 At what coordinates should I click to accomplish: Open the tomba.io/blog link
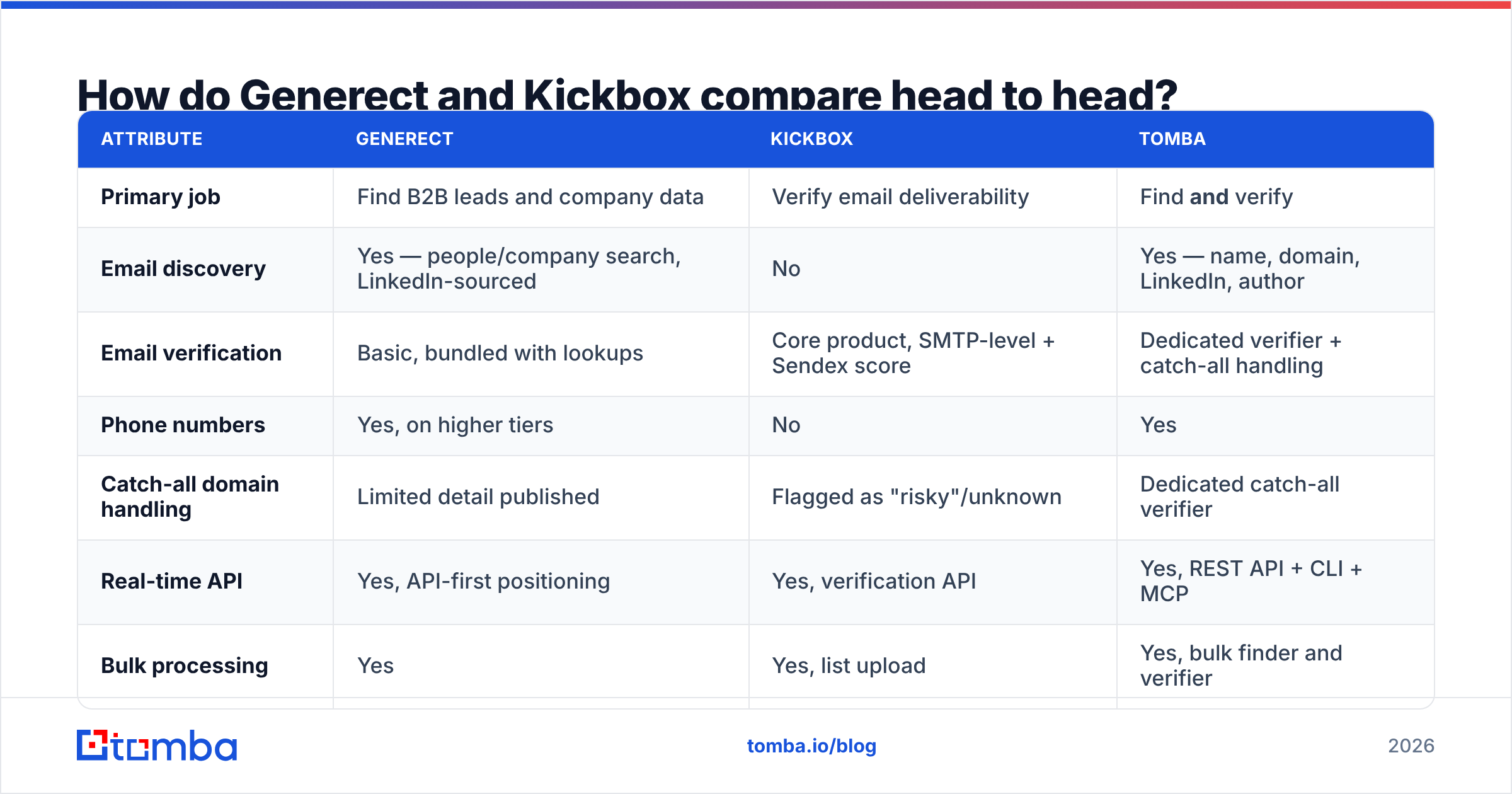tap(811, 746)
